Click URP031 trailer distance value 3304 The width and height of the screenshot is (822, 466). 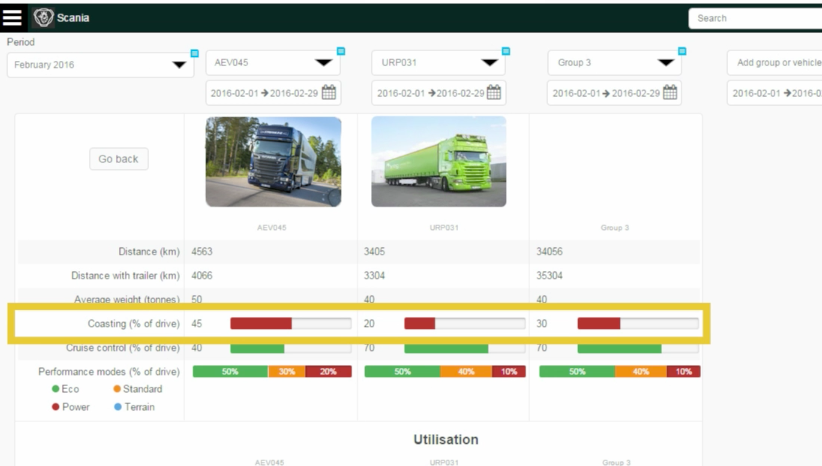click(x=374, y=276)
